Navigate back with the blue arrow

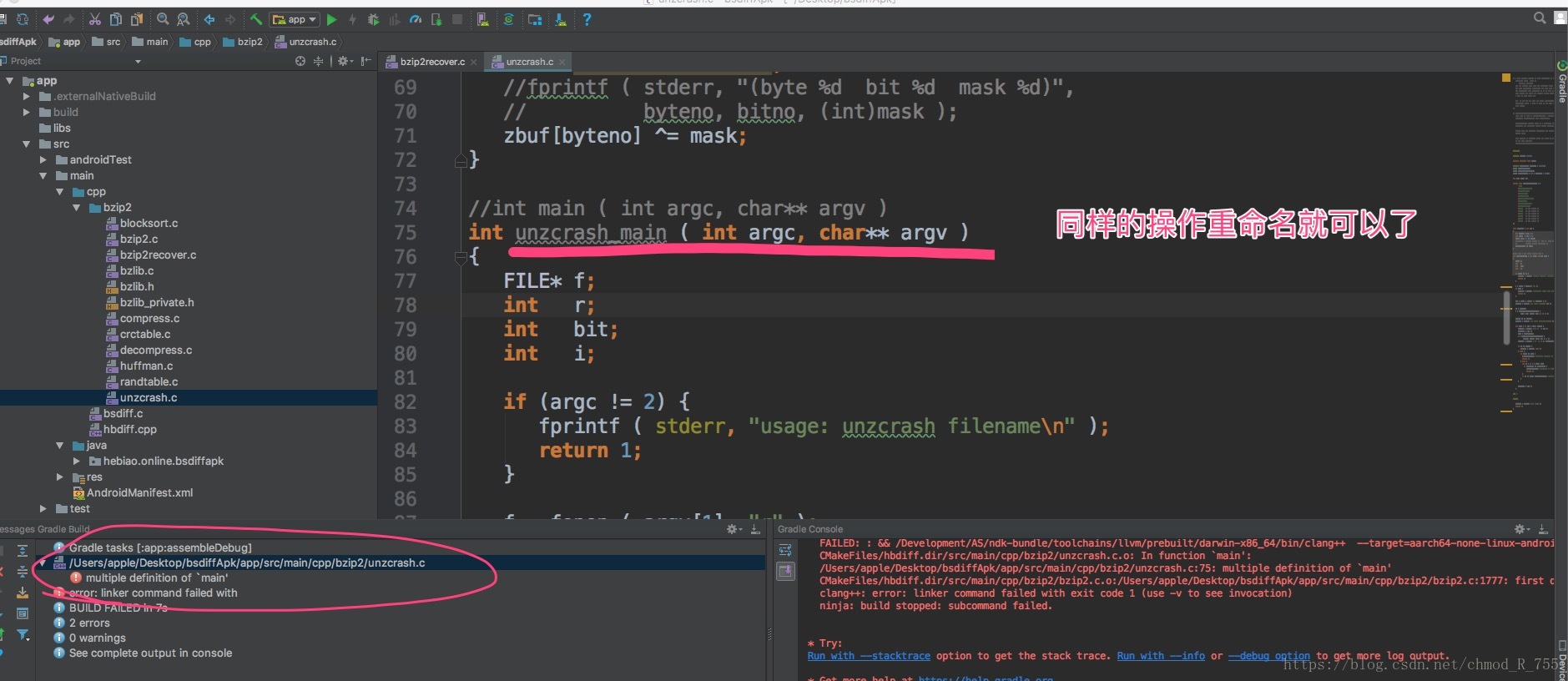click(209, 19)
